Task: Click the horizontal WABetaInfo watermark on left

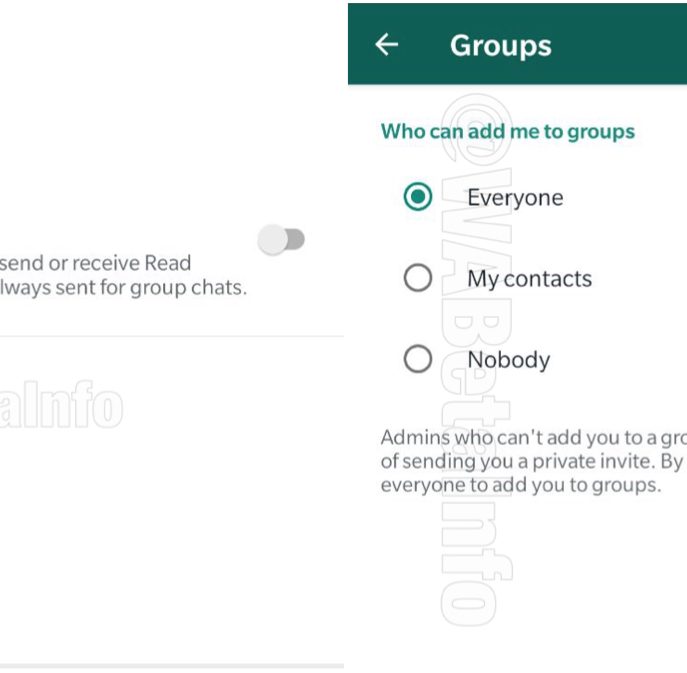Action: [x=60, y=408]
